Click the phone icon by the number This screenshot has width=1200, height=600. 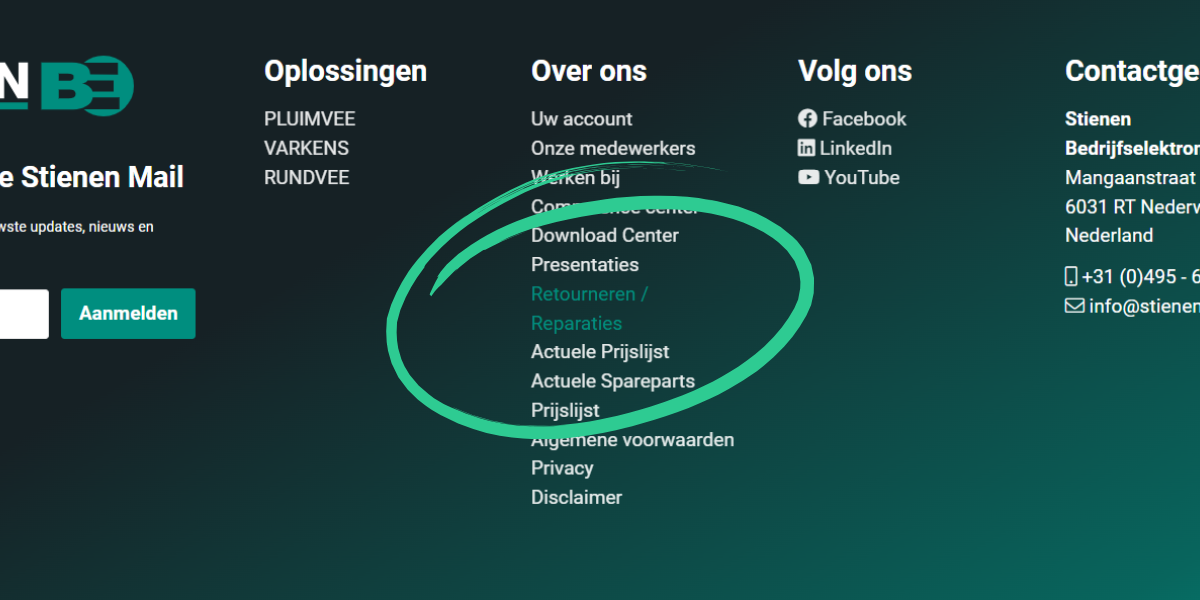1072,277
